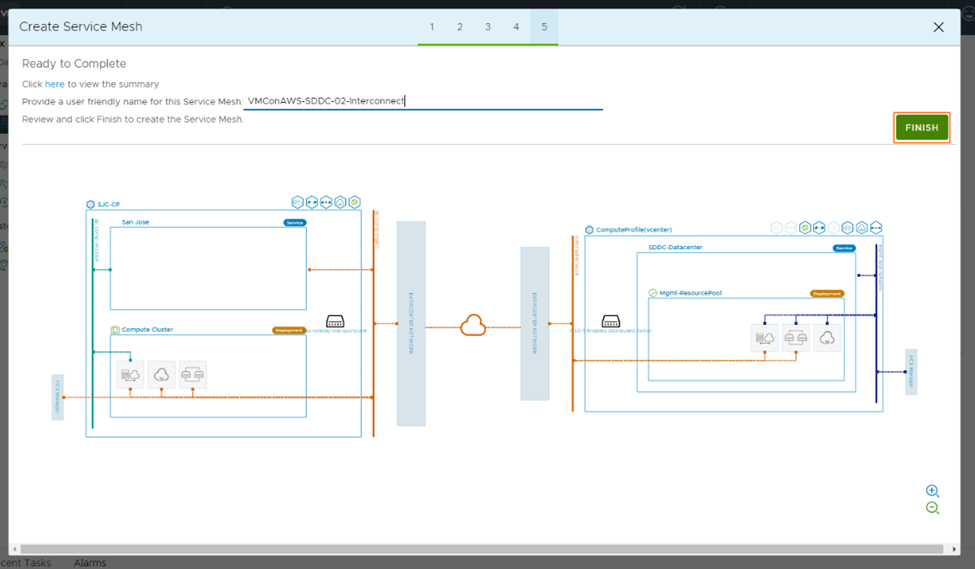Zoom in on the topology diagram
The height and width of the screenshot is (569, 975).
pos(932,491)
